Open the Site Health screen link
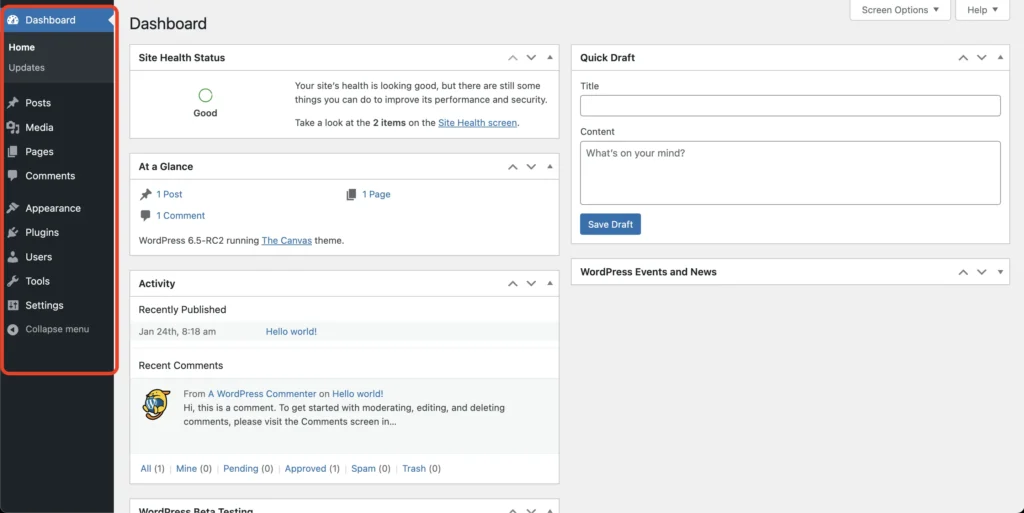The height and width of the screenshot is (513, 1024). click(x=477, y=123)
